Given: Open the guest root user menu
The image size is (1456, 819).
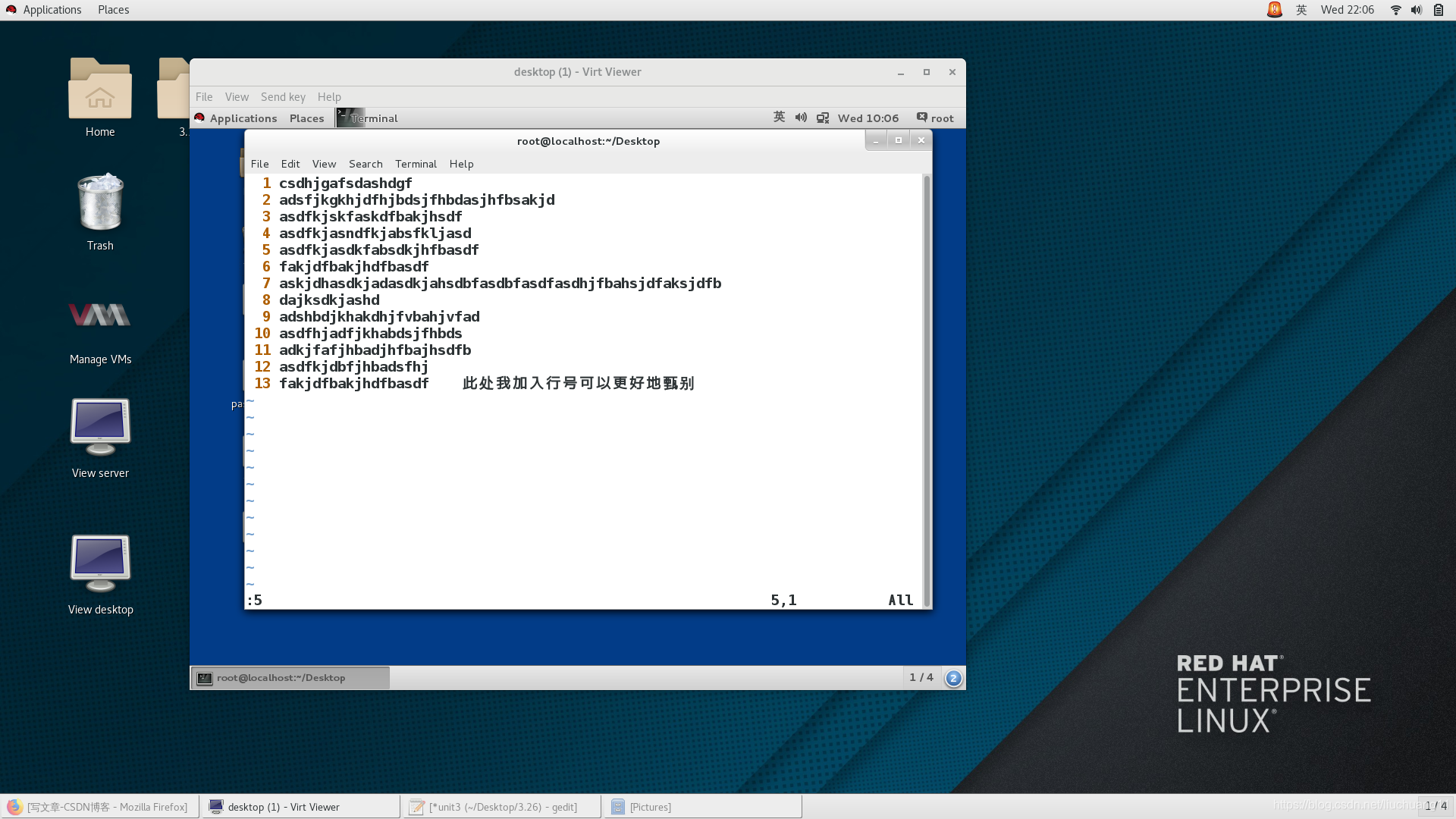Looking at the screenshot, I should 935,118.
